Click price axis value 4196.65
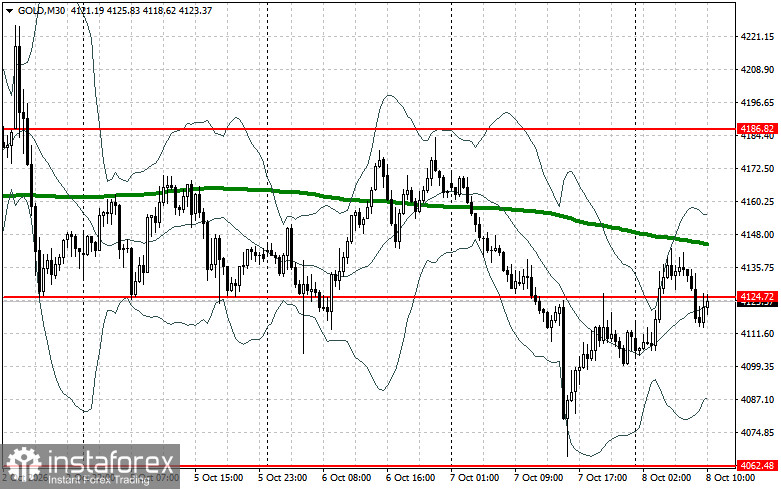The height and width of the screenshot is (489, 781). click(758, 103)
